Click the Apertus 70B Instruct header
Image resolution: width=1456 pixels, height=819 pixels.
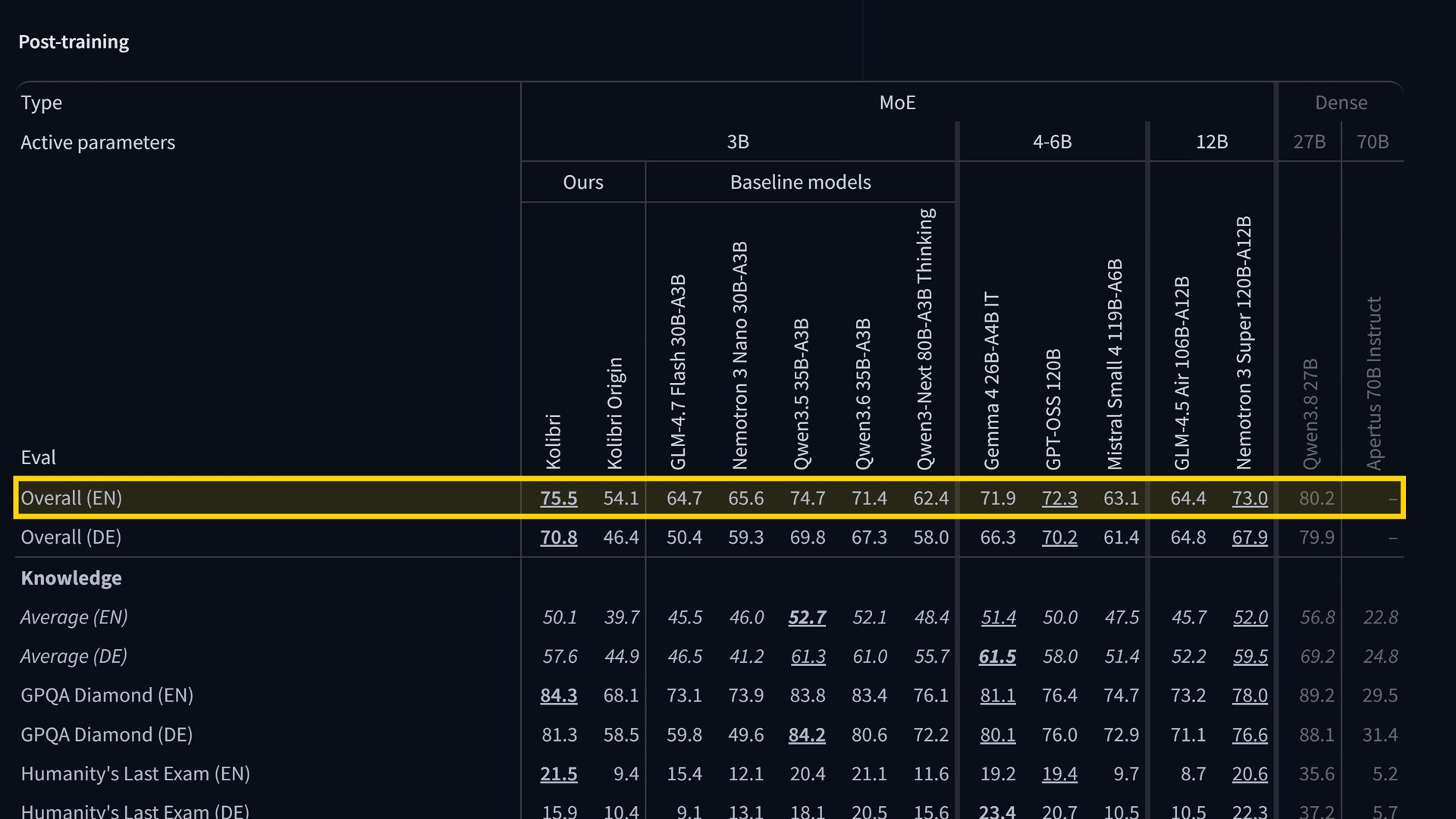1374,383
